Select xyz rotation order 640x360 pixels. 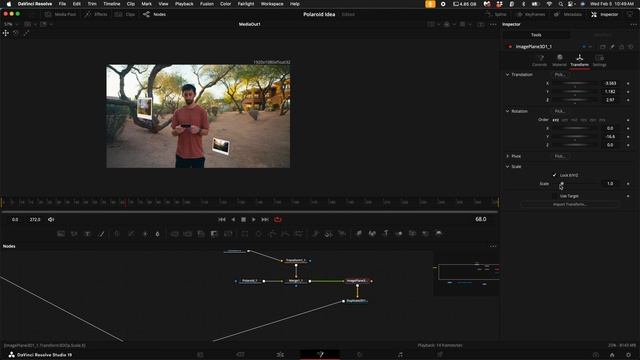556,120
